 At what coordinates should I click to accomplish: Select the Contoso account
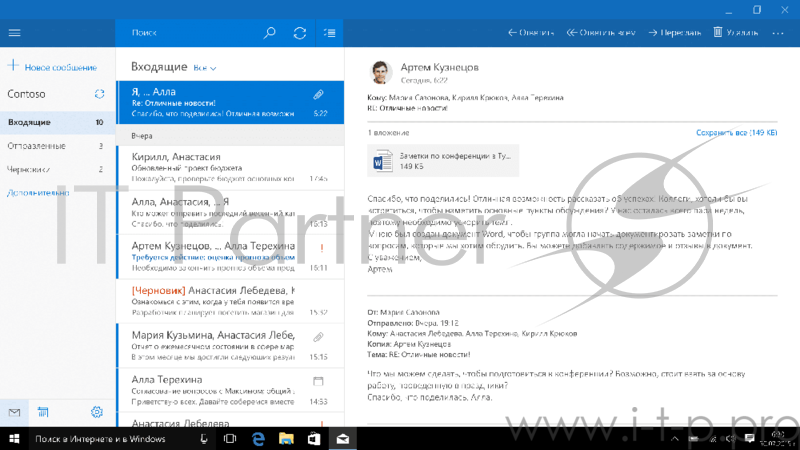pyautogui.click(x=27, y=94)
